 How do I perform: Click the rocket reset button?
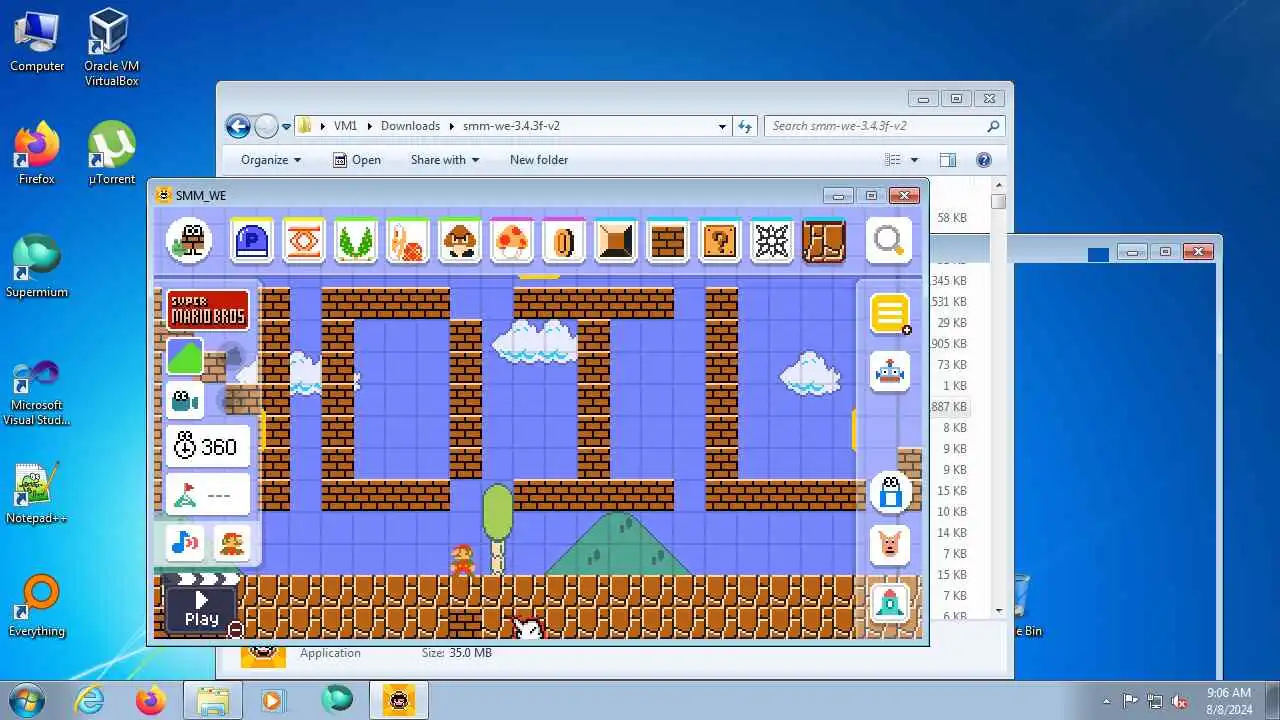tap(890, 601)
